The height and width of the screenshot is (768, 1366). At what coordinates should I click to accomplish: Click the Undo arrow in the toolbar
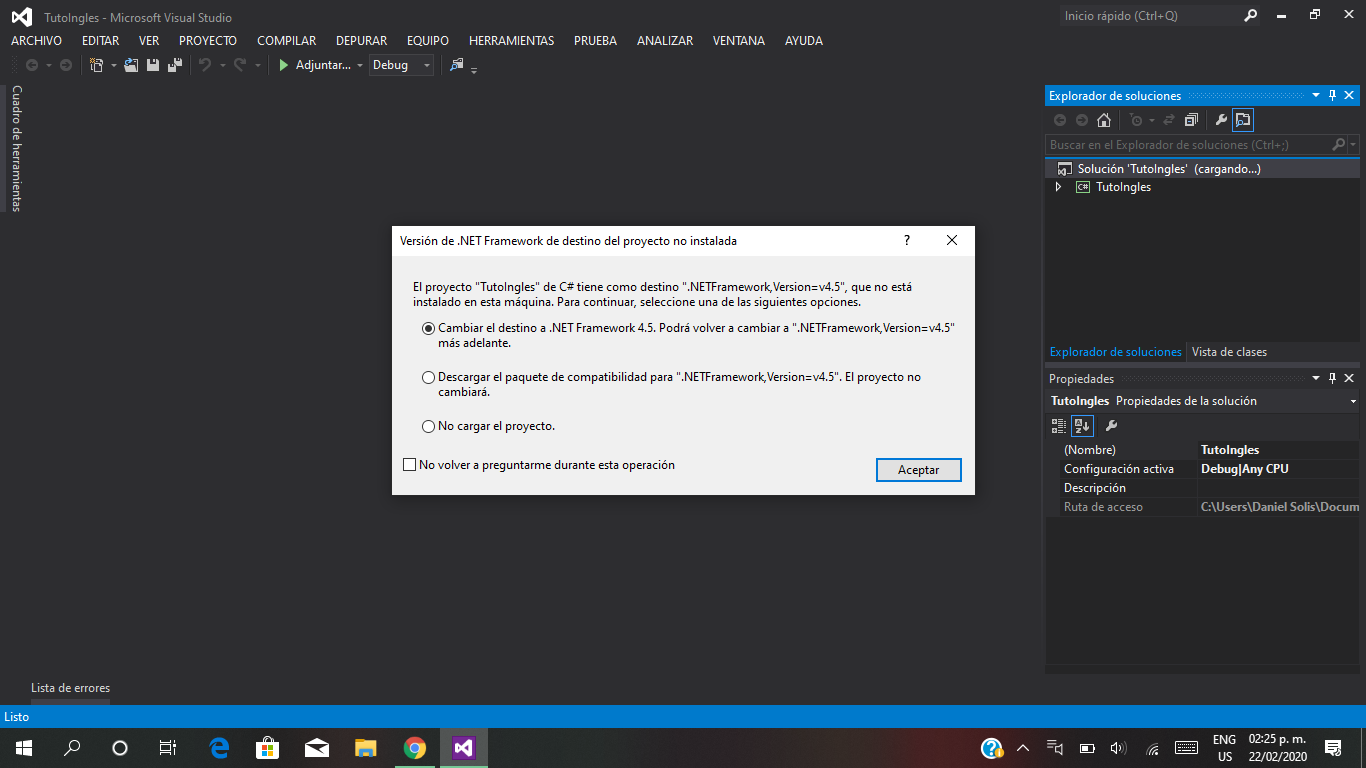click(x=205, y=65)
